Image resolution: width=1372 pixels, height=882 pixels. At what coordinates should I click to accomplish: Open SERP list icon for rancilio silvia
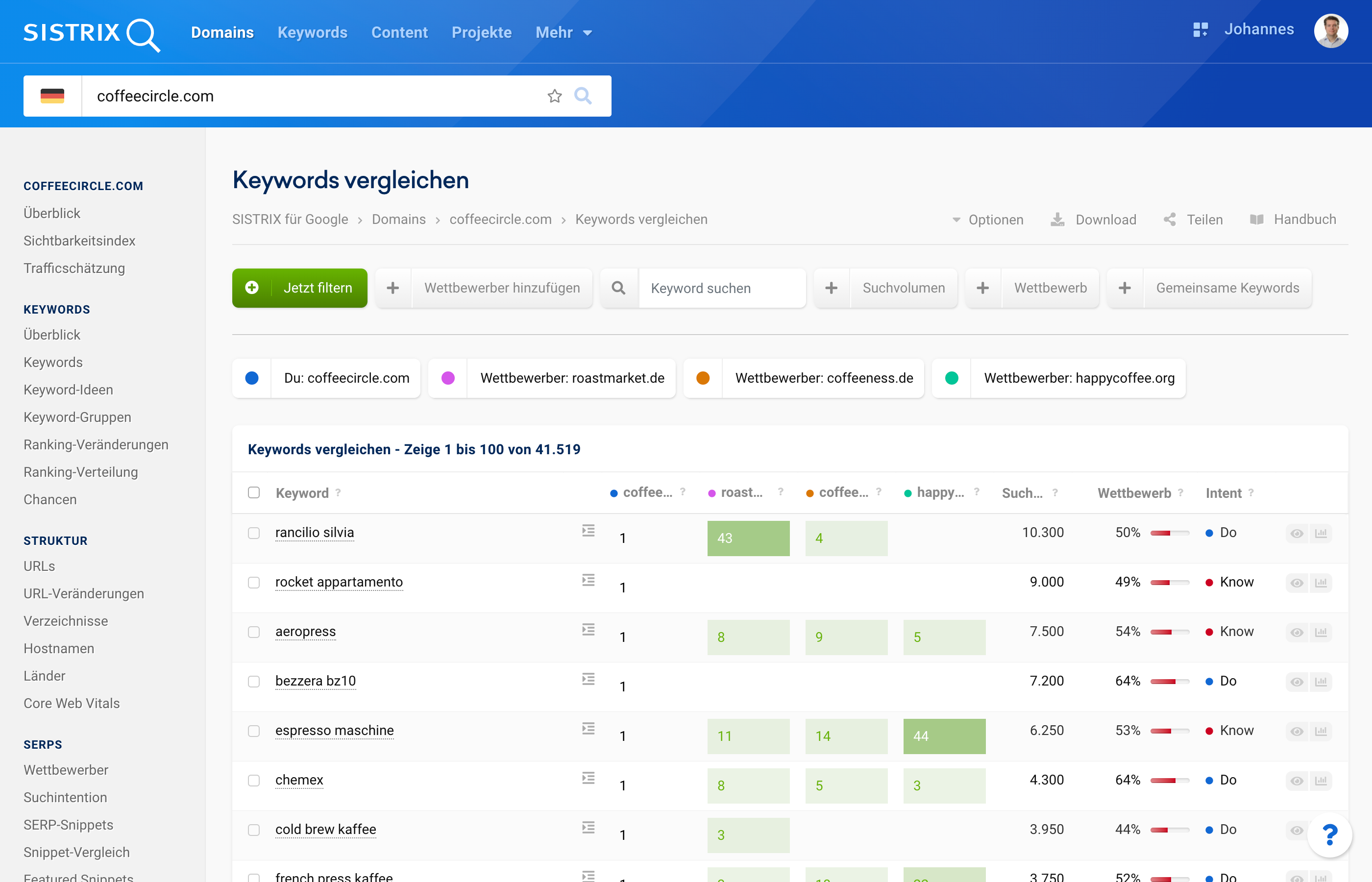588,531
